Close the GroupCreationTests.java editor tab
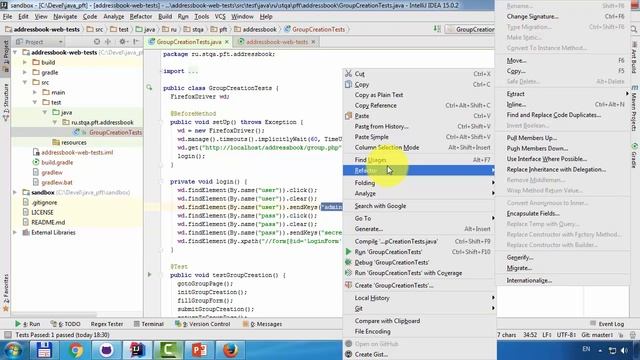 click(227, 42)
